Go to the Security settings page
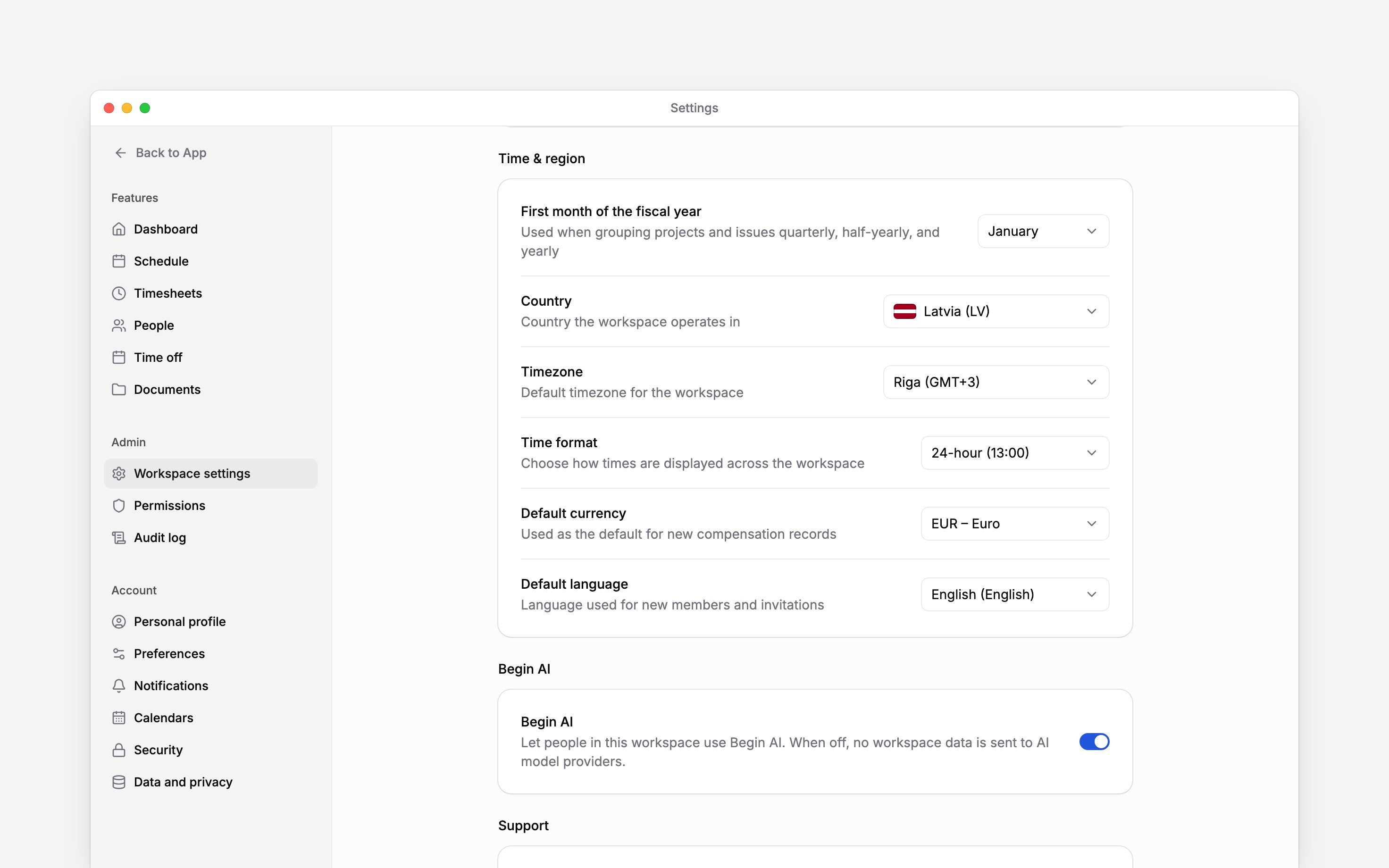This screenshot has height=868, width=1389. [x=210, y=751]
